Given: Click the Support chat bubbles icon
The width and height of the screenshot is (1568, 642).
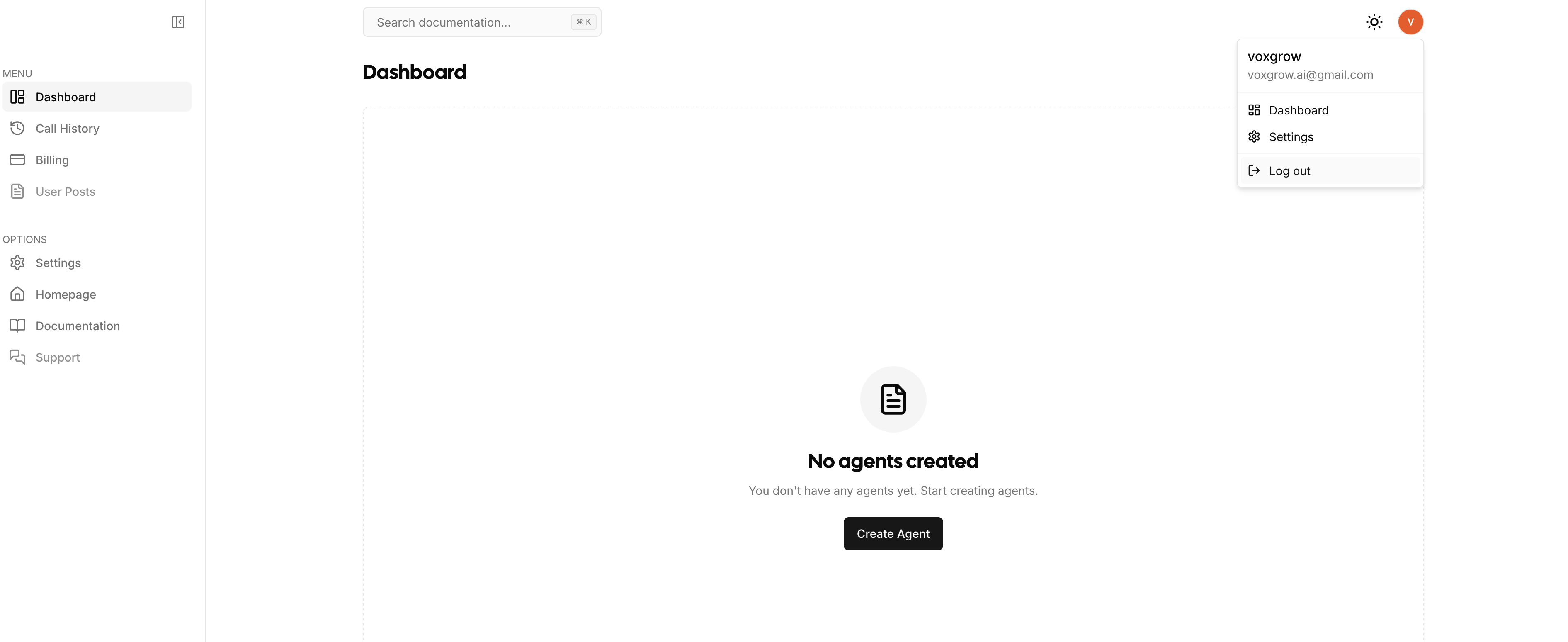Looking at the screenshot, I should pyautogui.click(x=18, y=357).
